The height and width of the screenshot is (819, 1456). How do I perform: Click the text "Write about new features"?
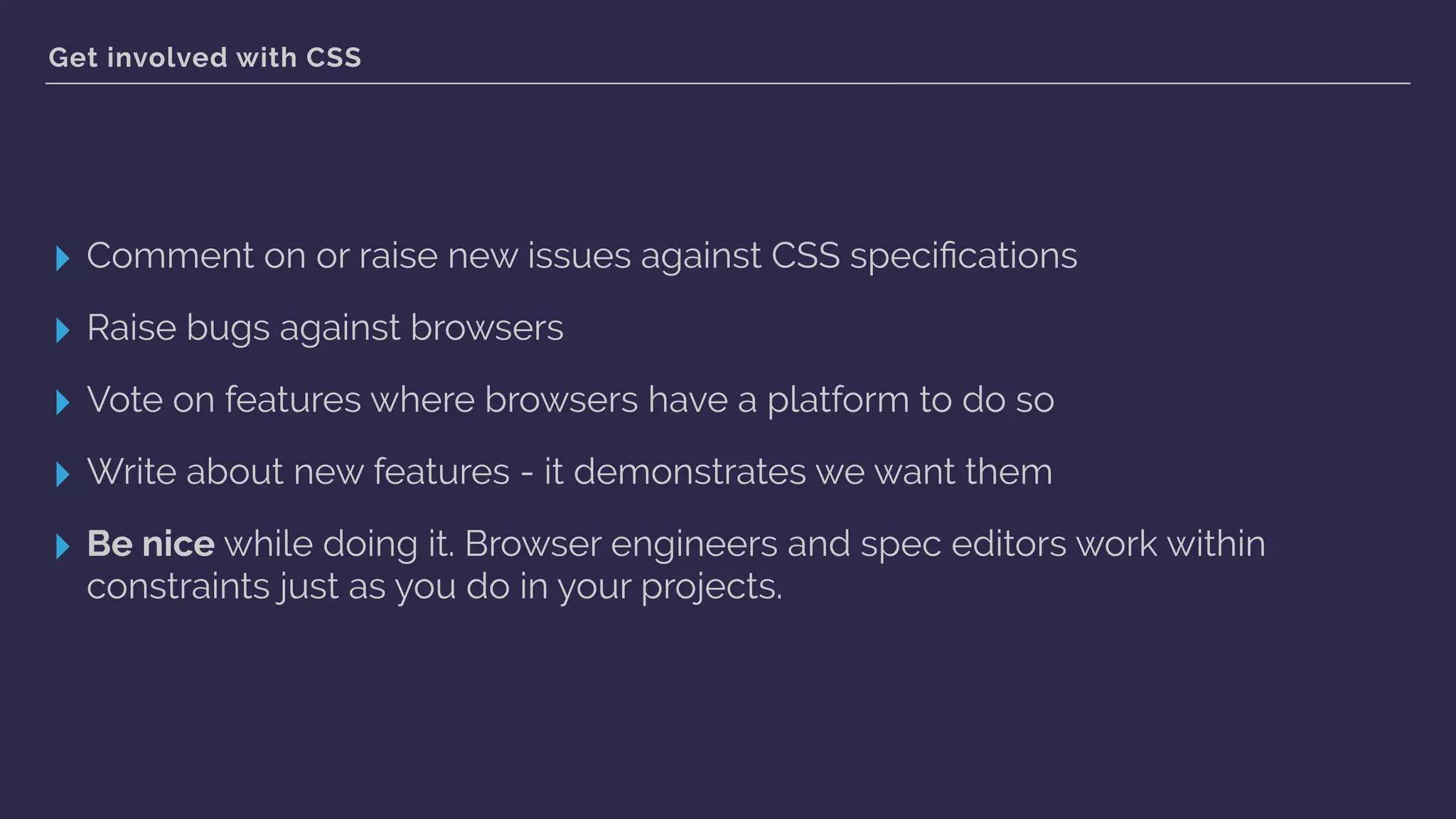pyautogui.click(x=298, y=472)
